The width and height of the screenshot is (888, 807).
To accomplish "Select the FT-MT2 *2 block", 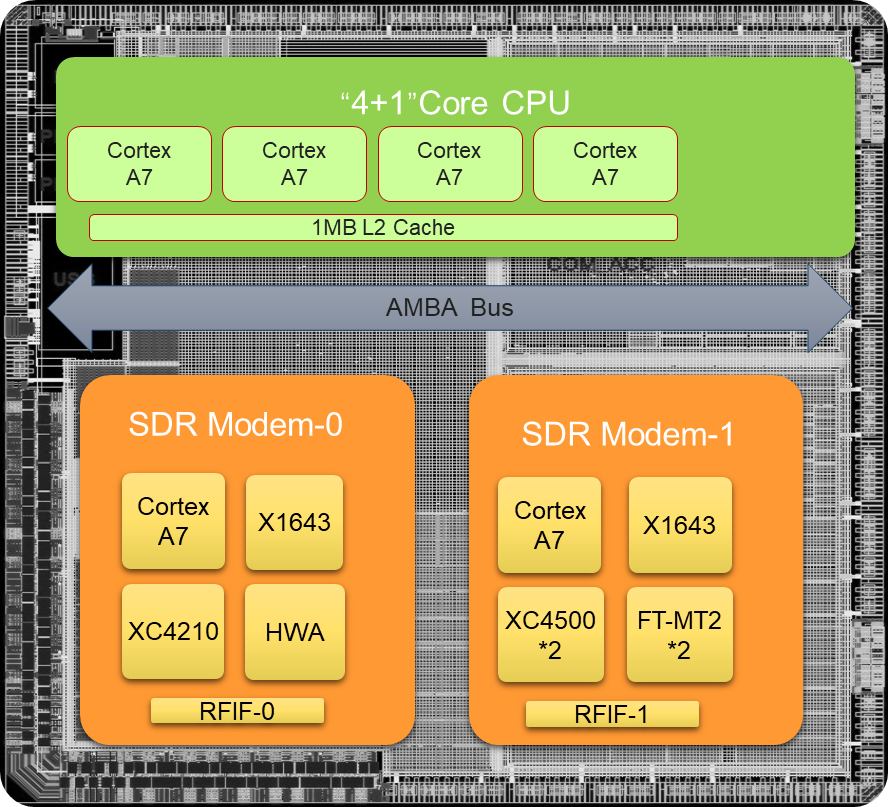I will (x=680, y=635).
